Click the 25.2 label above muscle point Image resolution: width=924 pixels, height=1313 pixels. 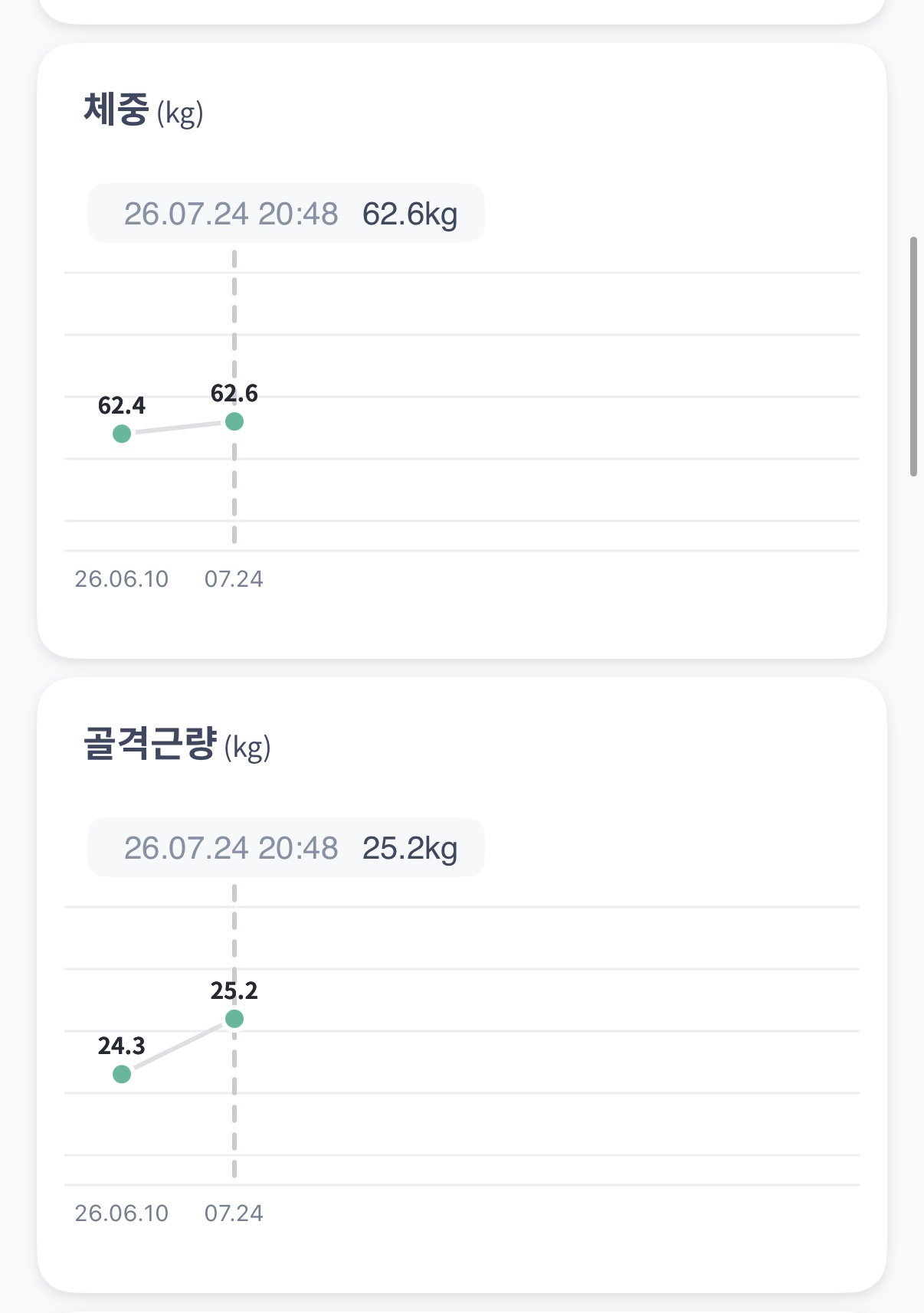point(234,990)
